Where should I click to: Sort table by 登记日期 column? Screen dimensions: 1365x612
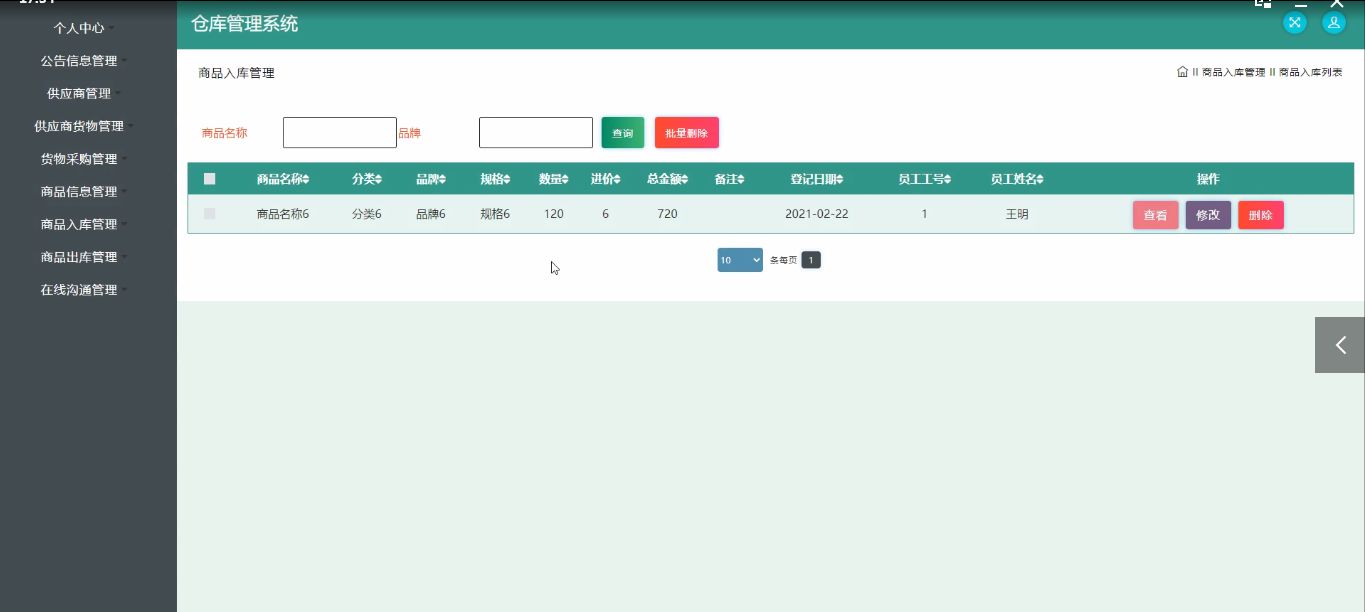817,179
